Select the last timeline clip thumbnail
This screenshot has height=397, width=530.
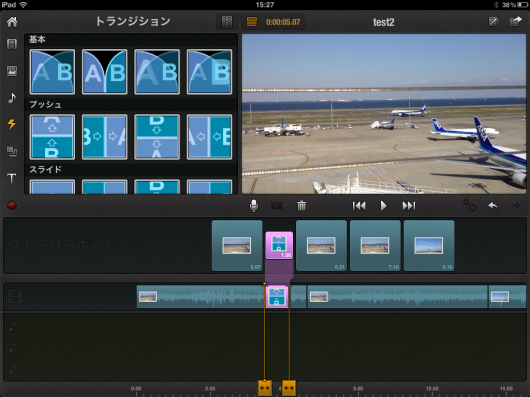click(500, 297)
